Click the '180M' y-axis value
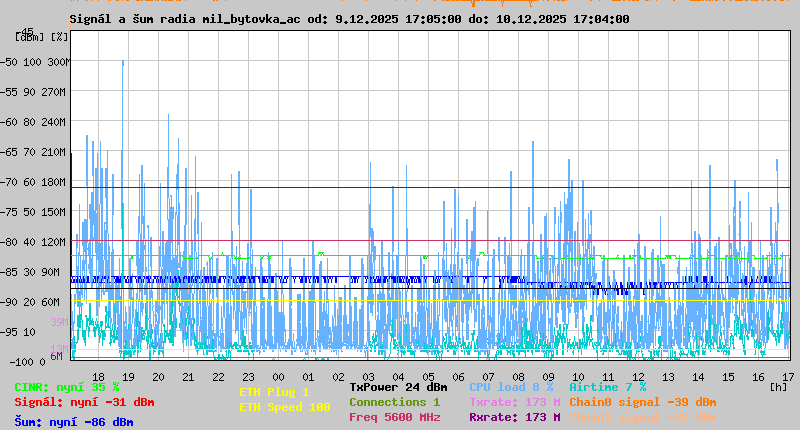 pyautogui.click(x=57, y=182)
